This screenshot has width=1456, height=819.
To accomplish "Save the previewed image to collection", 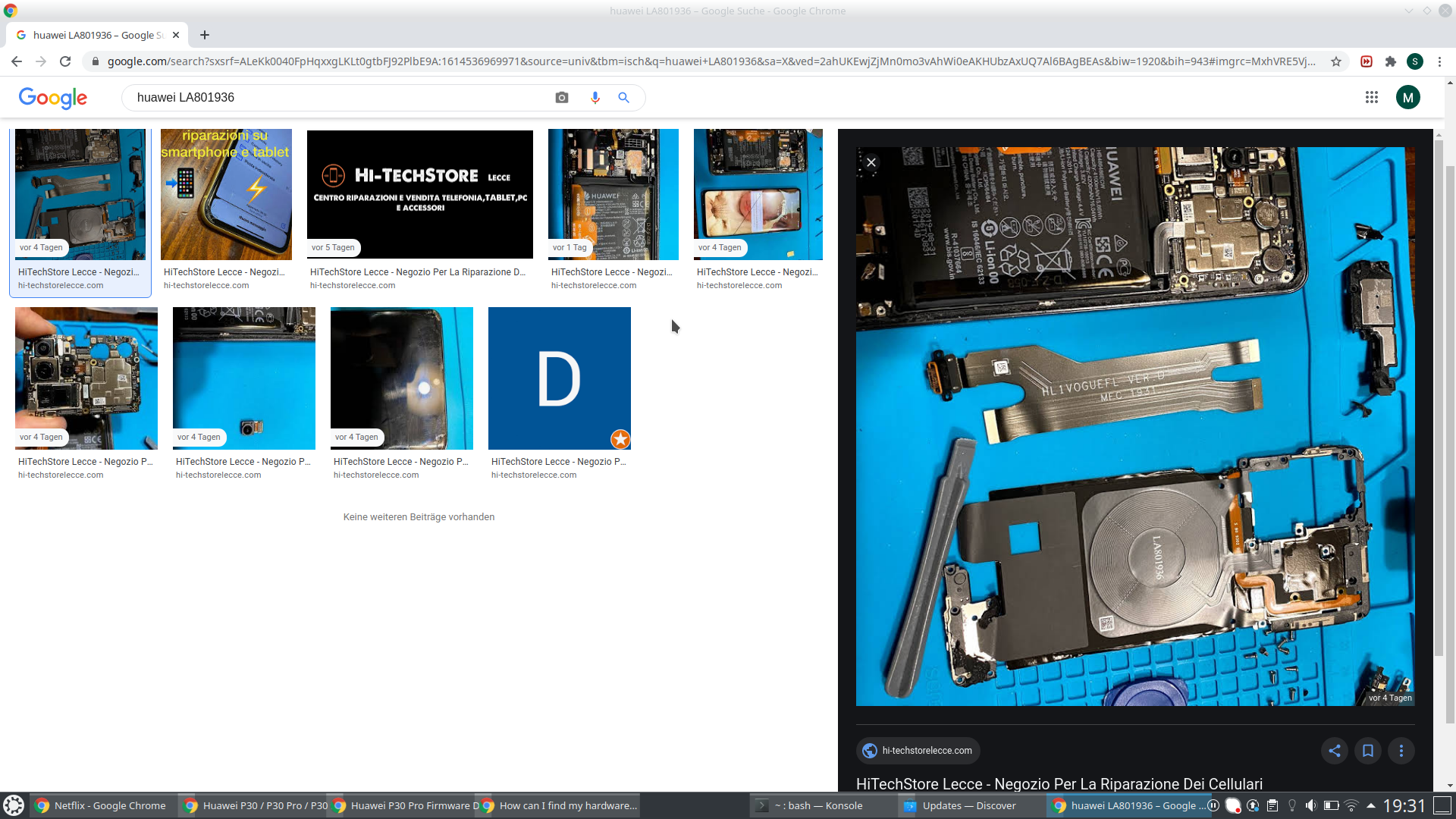I will point(1368,751).
